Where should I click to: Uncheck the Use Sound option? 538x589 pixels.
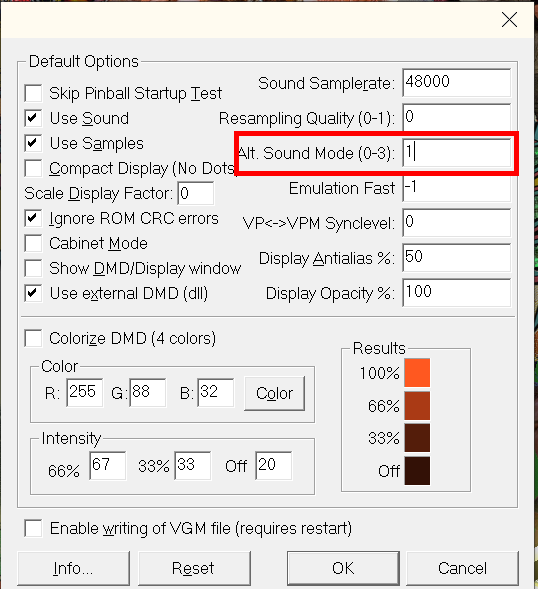33,118
